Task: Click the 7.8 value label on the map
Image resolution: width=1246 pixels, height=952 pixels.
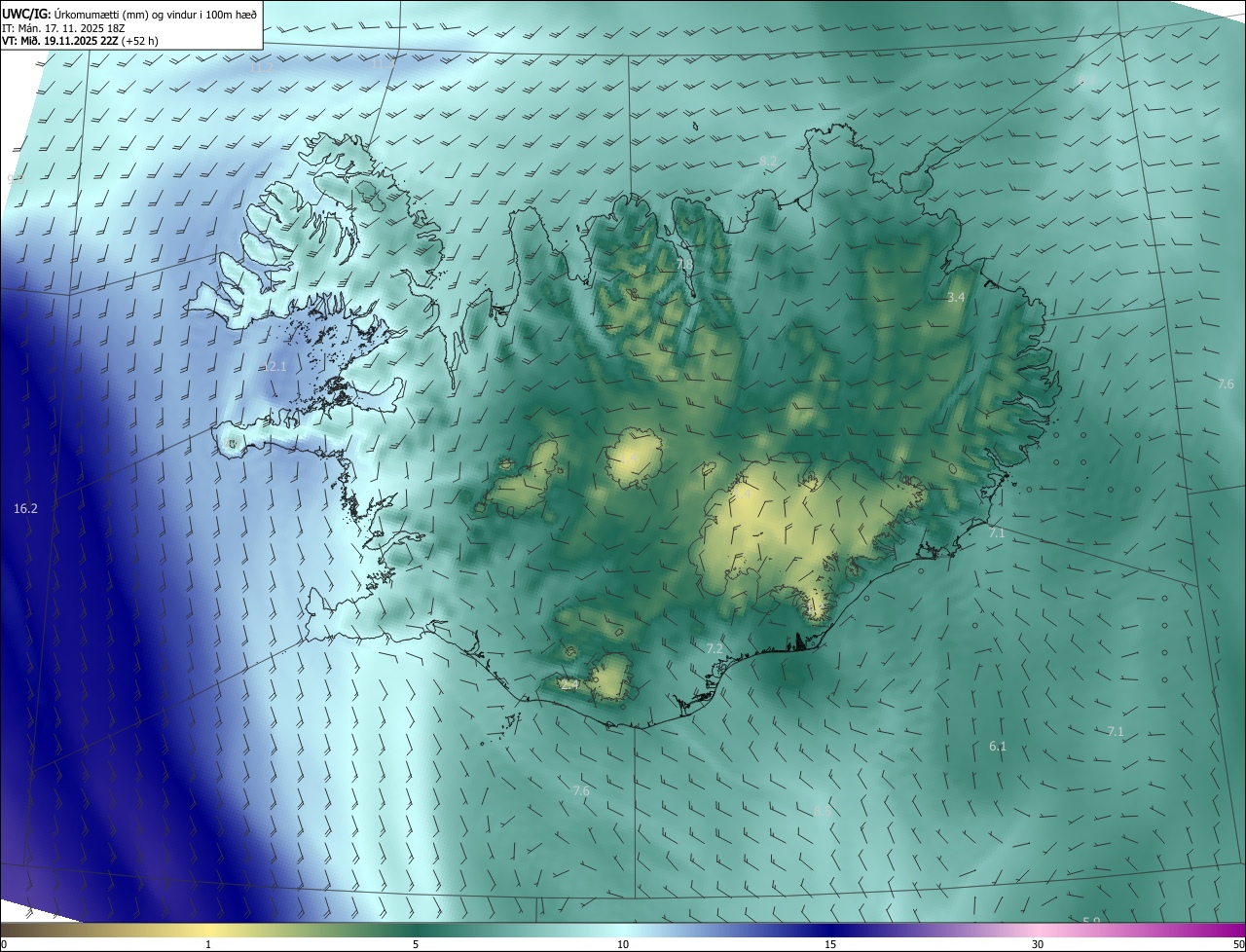Action: [685, 264]
